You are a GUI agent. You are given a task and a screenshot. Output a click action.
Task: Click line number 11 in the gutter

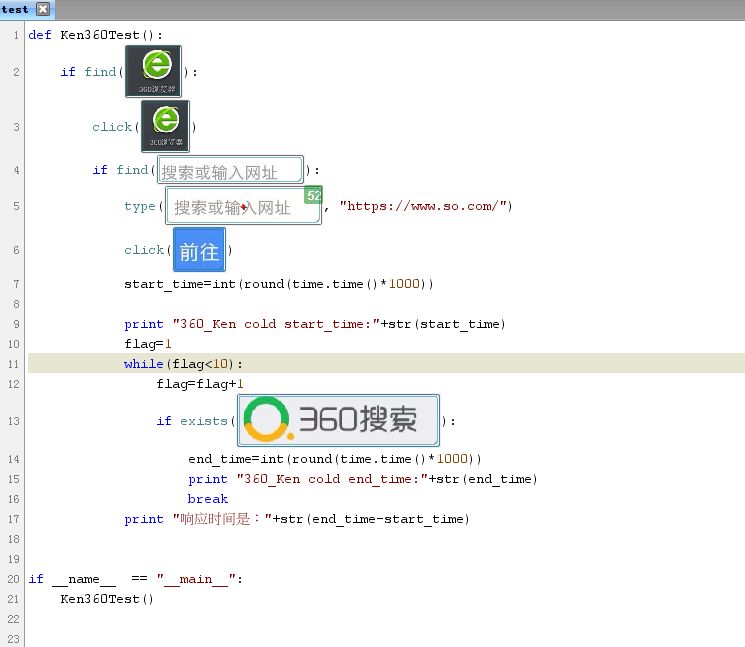[x=13, y=364]
